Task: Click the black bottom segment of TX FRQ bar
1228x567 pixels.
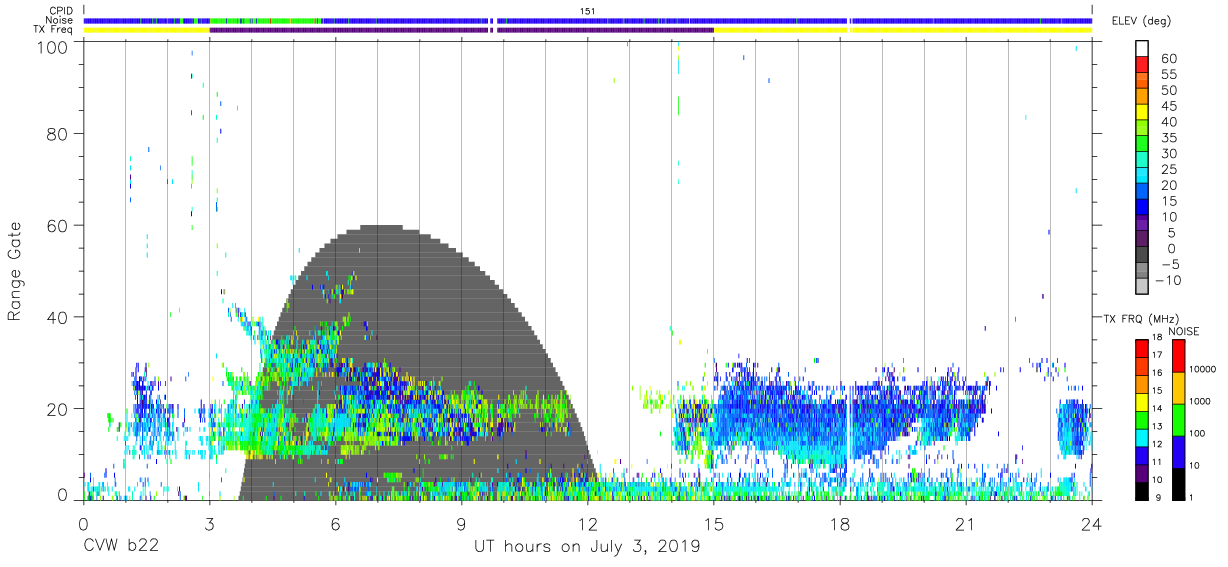Action: pyautogui.click(x=1141, y=491)
